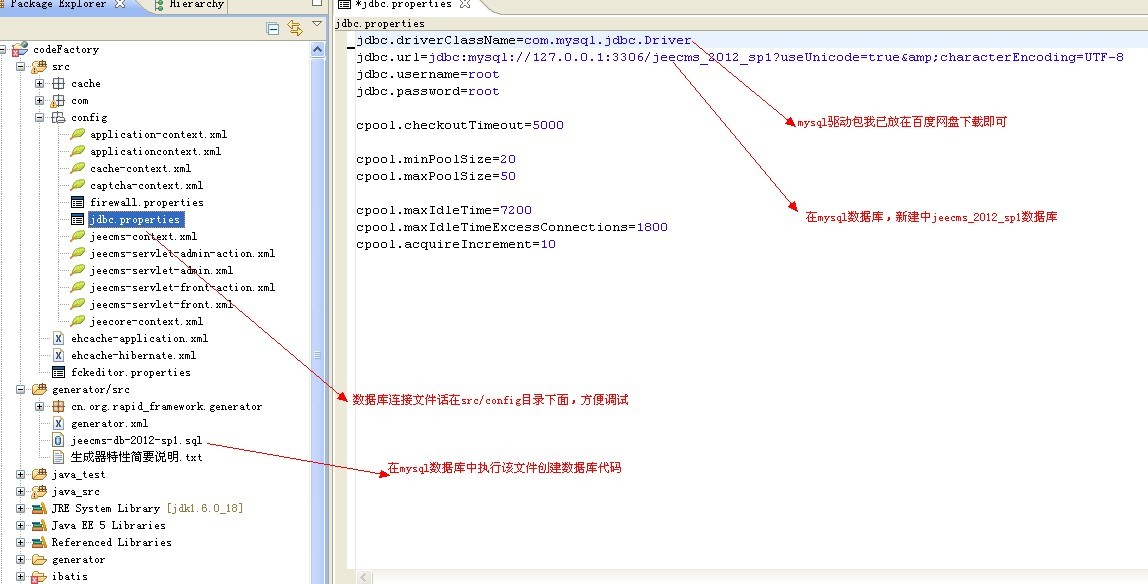Expand JRE System Library node
This screenshot has width=1148, height=584.
[x=20, y=508]
